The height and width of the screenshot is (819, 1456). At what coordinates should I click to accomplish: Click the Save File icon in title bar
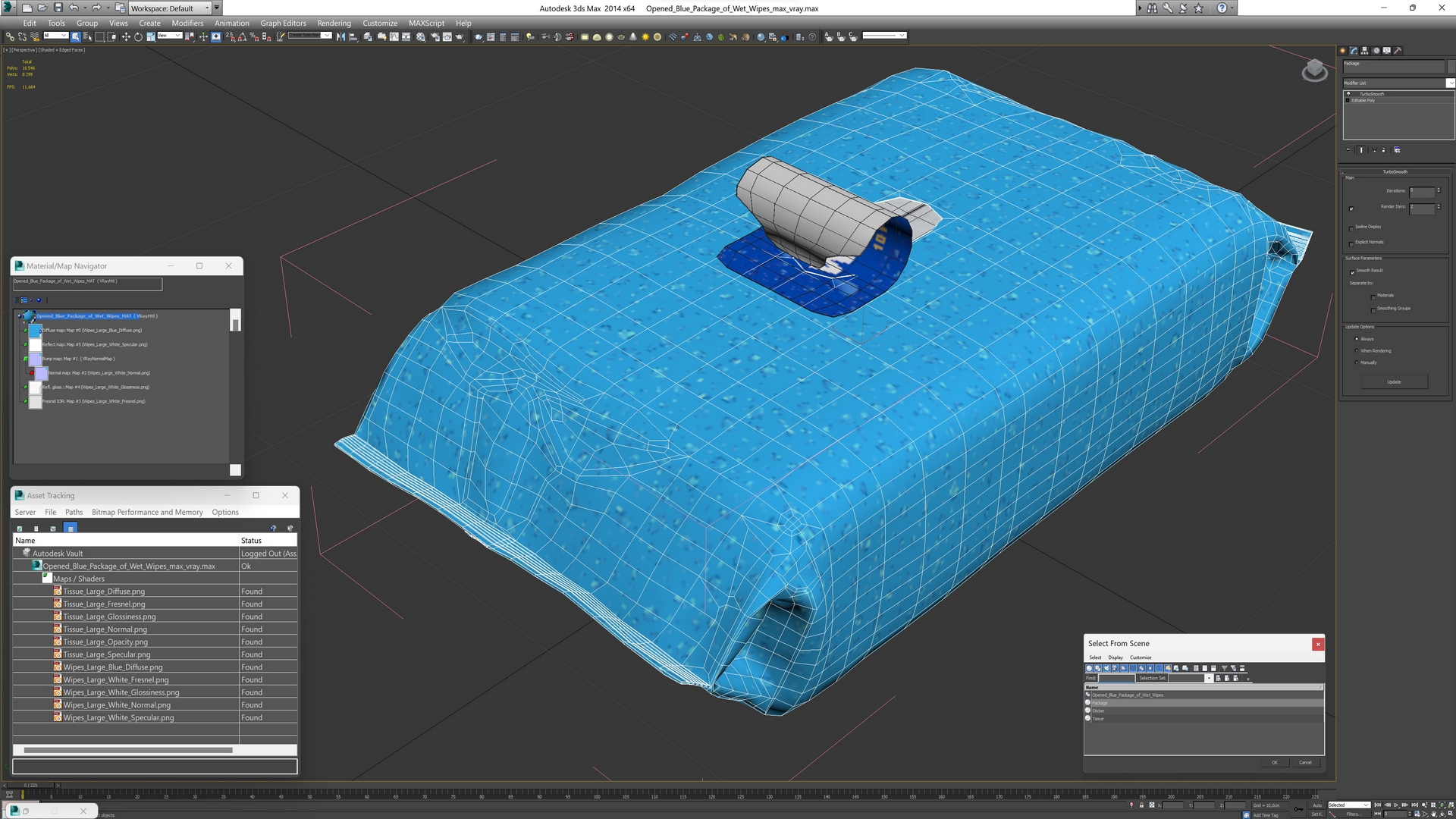(58, 8)
